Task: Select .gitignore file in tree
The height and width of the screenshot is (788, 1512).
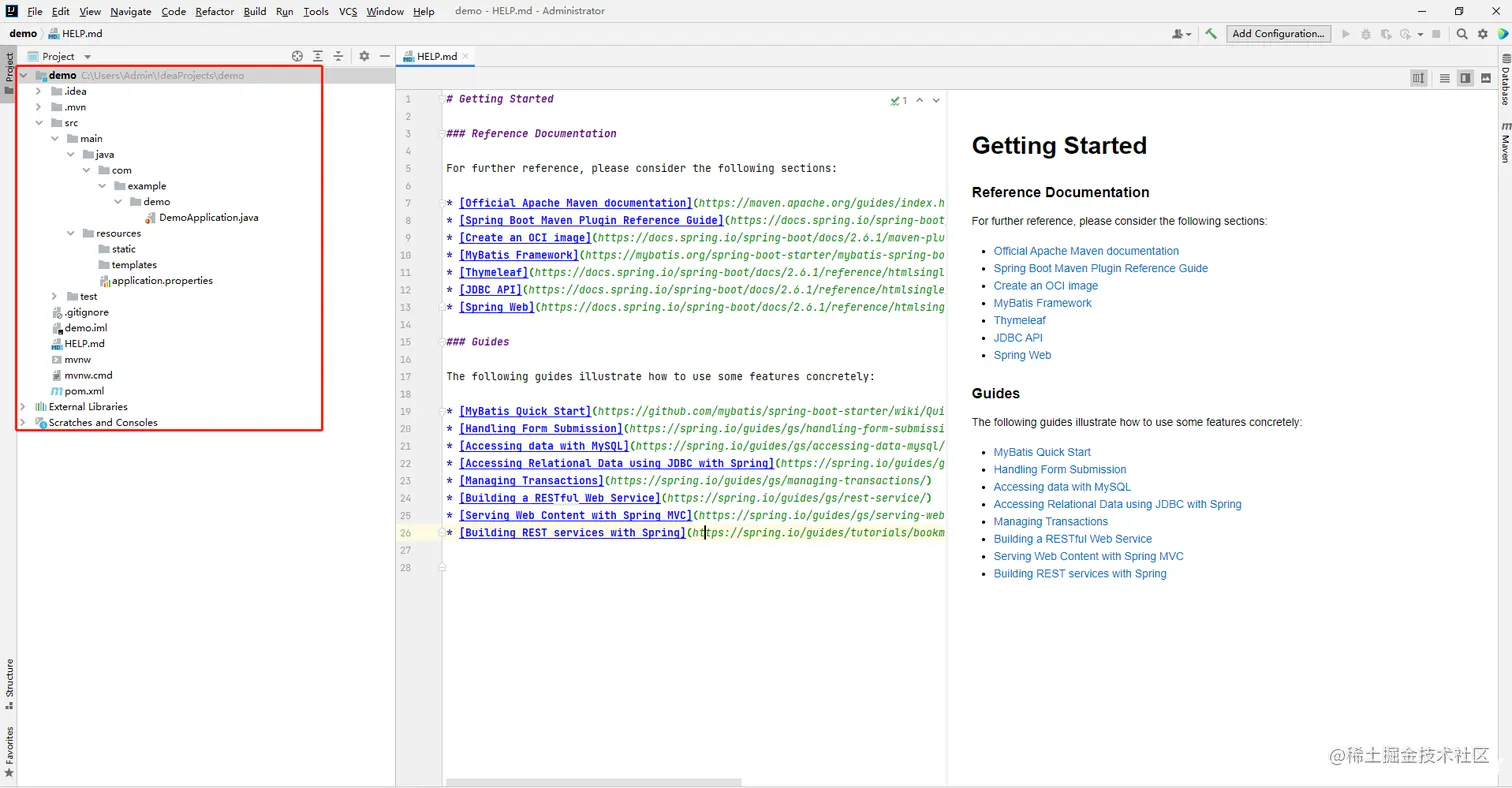Action: [x=79, y=312]
